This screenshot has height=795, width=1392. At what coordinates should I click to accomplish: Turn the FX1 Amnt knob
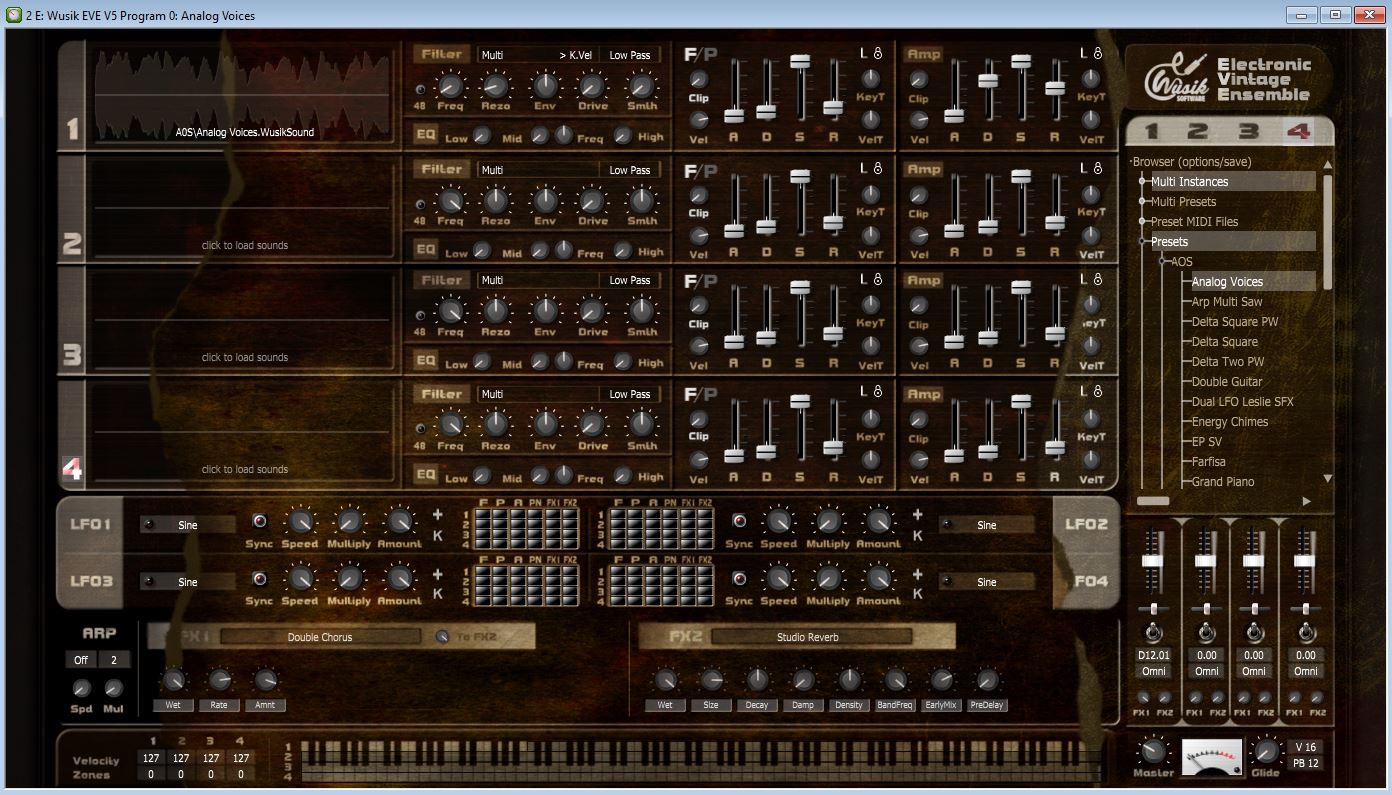[x=265, y=681]
